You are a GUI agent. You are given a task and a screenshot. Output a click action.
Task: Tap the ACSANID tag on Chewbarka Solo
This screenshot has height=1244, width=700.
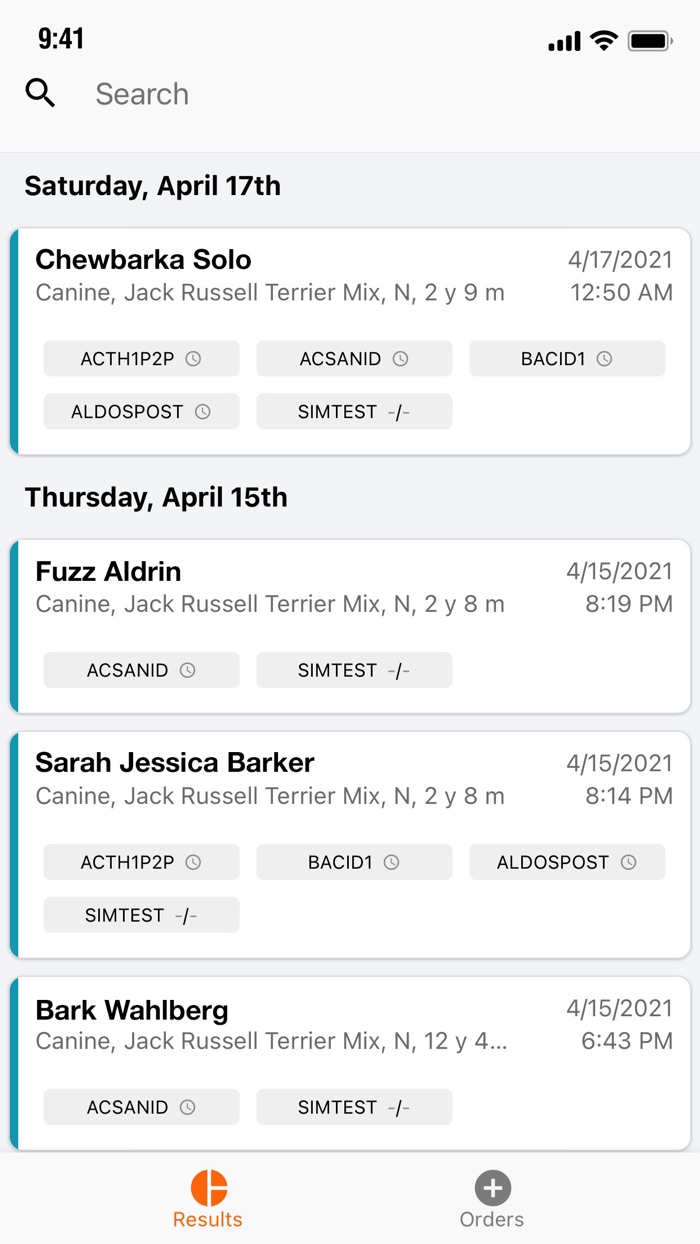(354, 359)
